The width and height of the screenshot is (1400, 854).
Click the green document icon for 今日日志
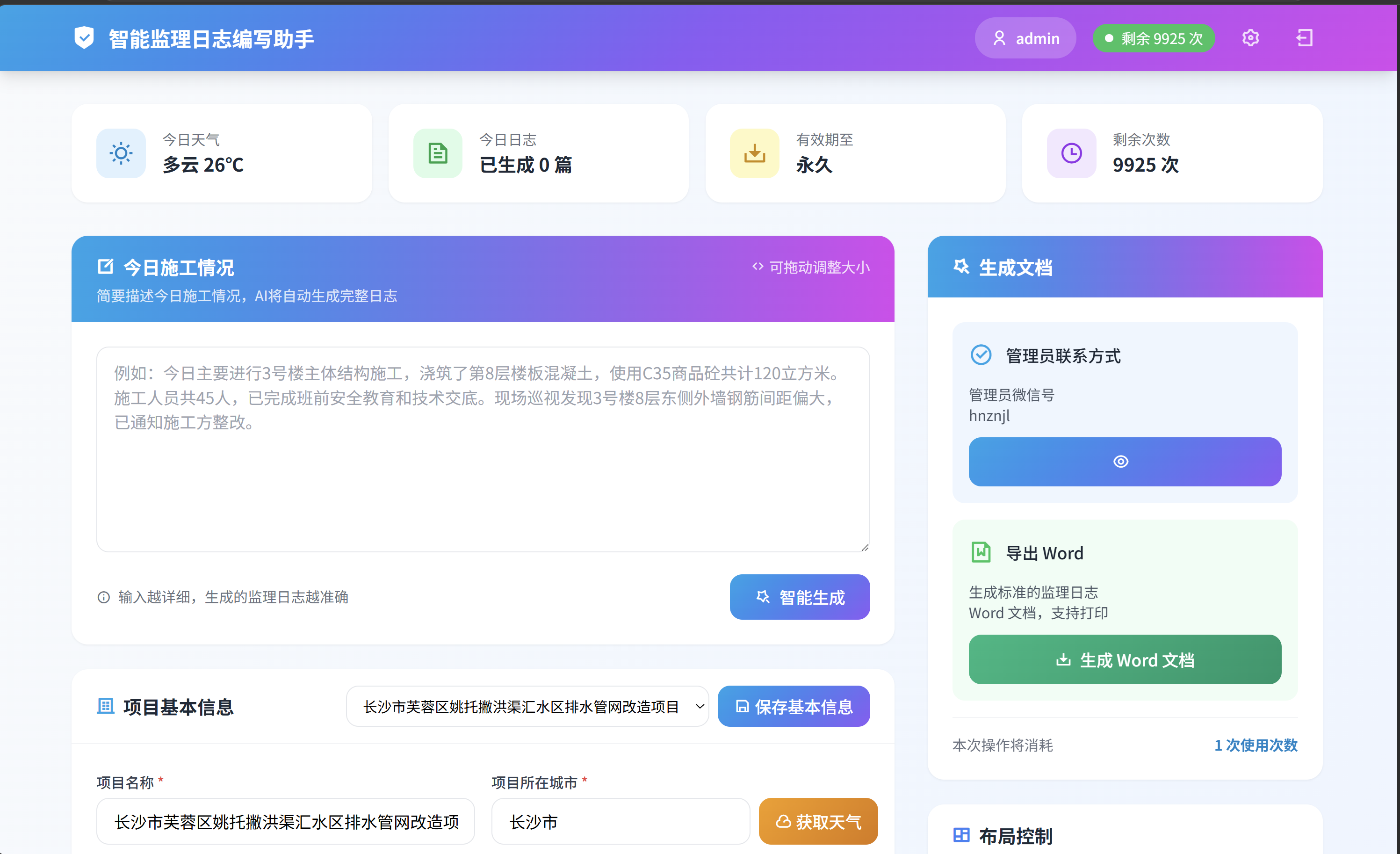(438, 153)
